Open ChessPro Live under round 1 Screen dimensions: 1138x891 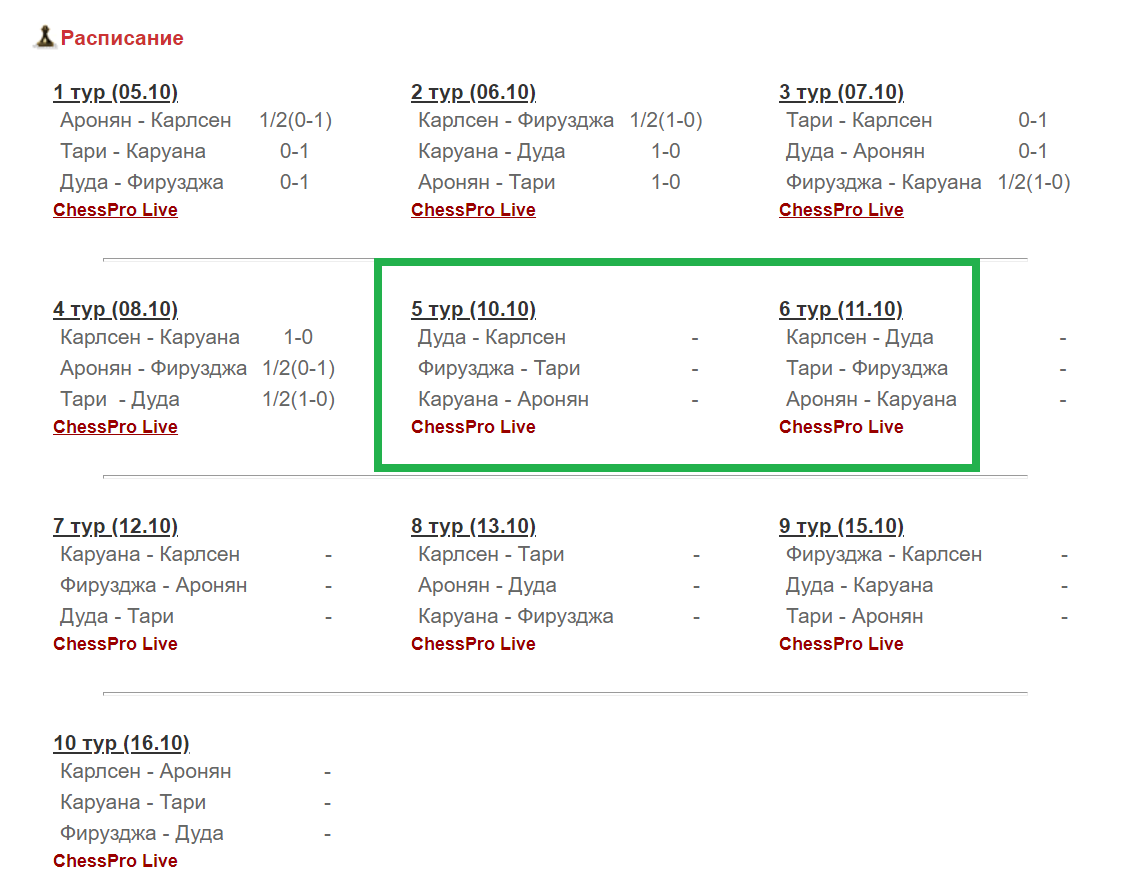[115, 210]
